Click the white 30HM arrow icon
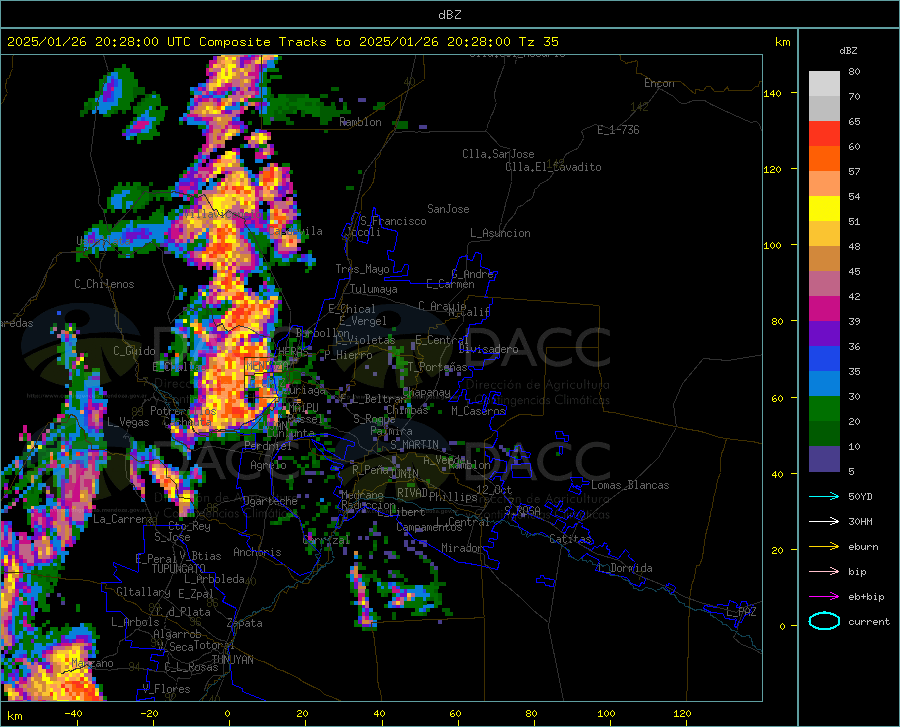This screenshot has width=900, height=727. pyautogui.click(x=824, y=522)
